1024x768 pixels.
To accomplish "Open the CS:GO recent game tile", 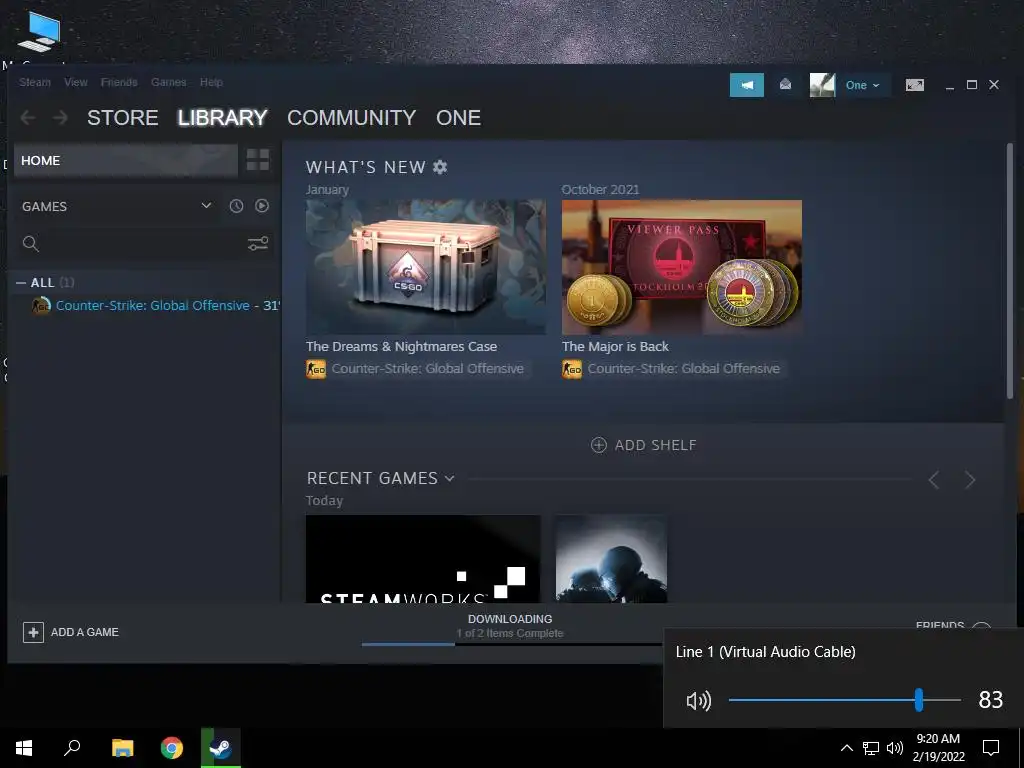I will pyautogui.click(x=611, y=559).
